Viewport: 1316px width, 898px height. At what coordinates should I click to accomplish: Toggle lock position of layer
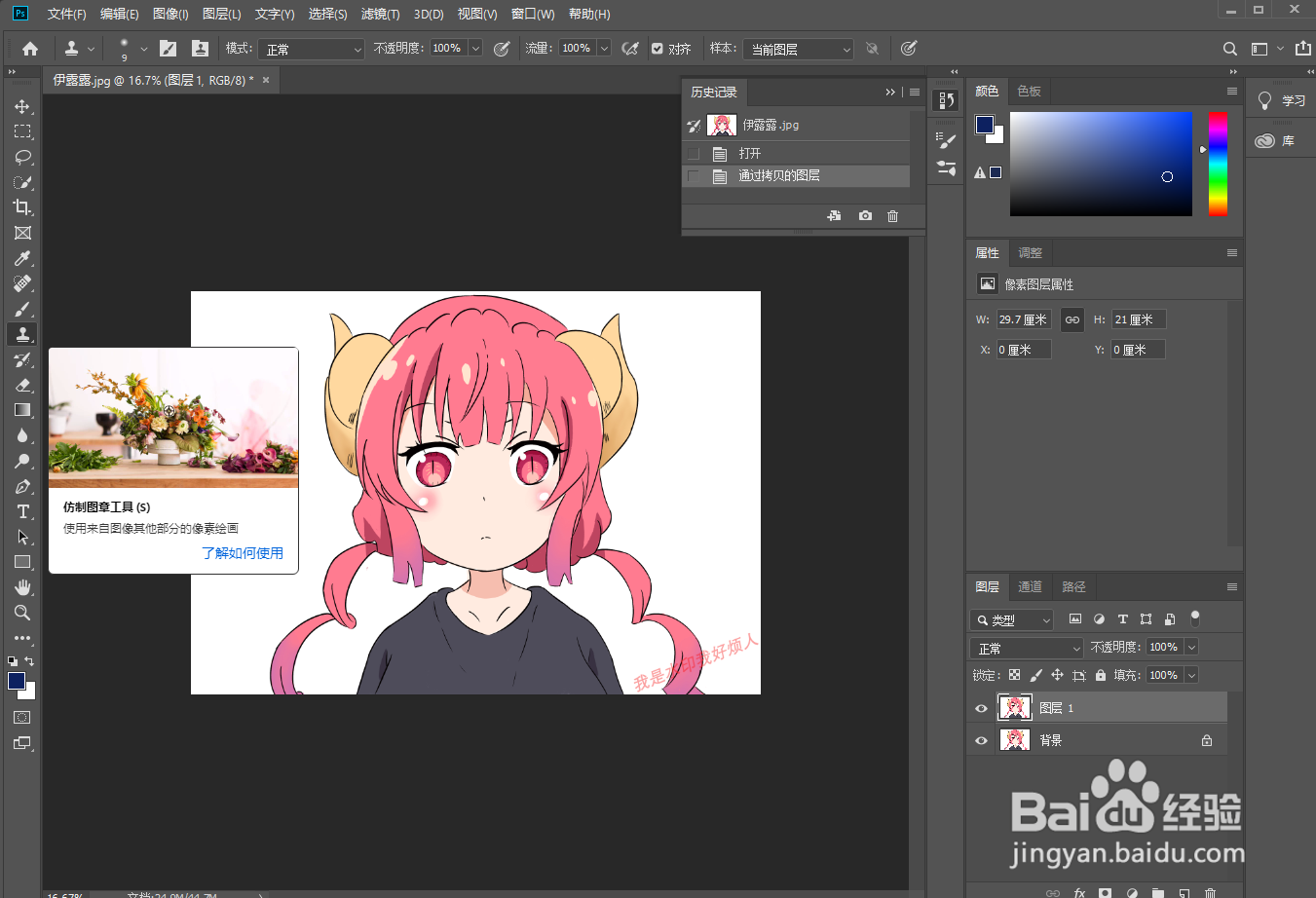pos(1057,675)
